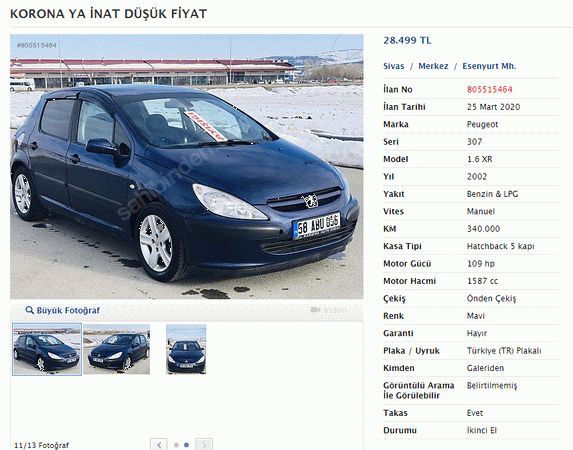Select the first pagination dot

(x=176, y=445)
